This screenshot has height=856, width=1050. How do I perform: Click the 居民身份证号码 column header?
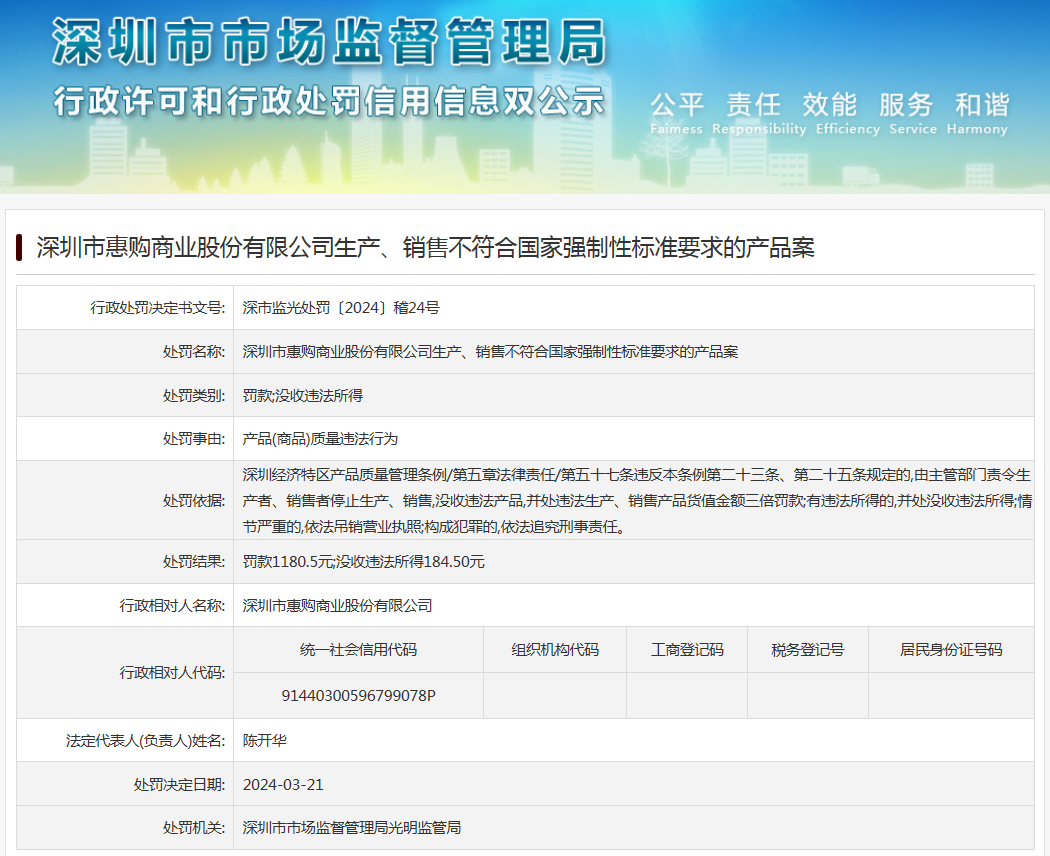(x=950, y=649)
